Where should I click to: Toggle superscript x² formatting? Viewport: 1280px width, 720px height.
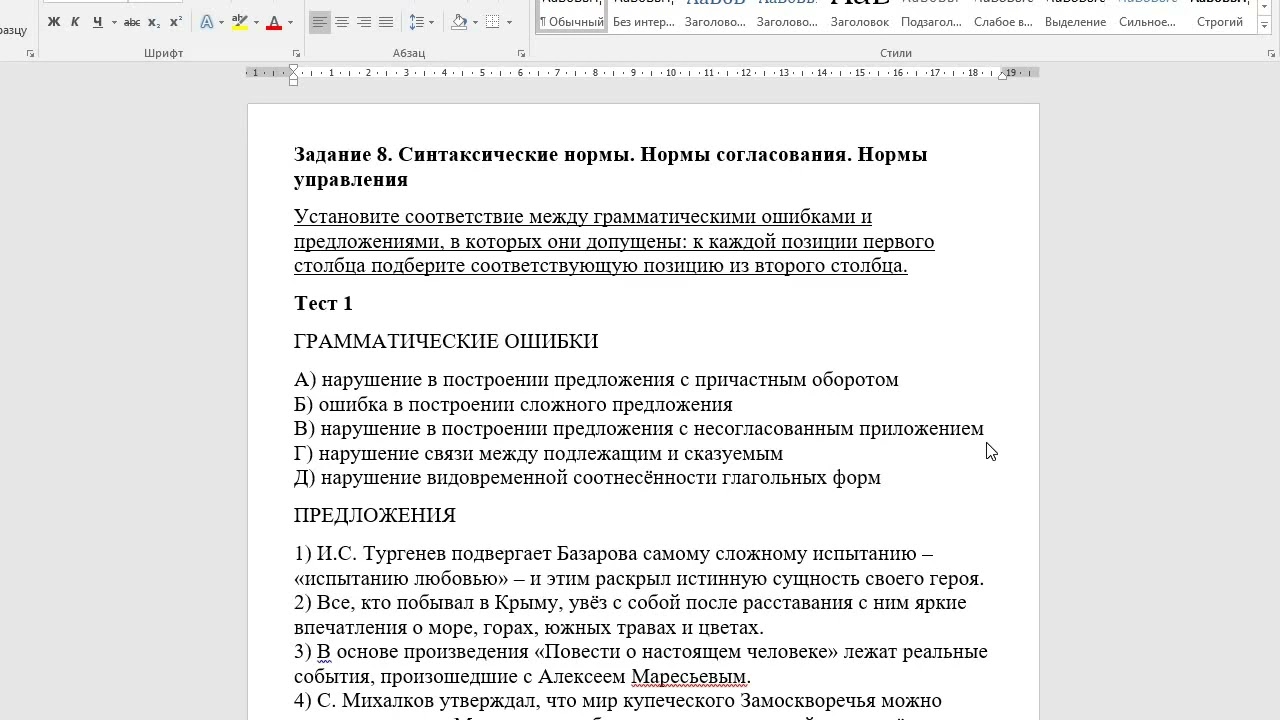(x=176, y=22)
